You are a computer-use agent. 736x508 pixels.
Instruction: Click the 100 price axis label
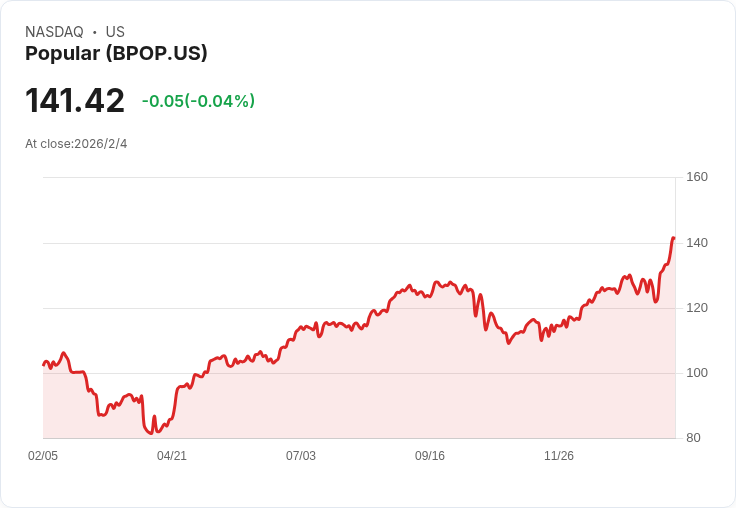(x=697, y=373)
